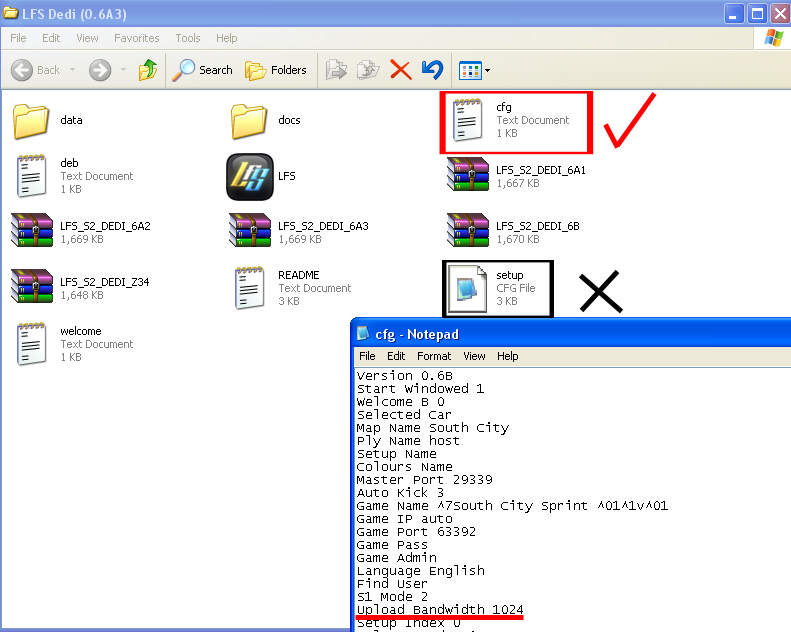Expand the Forward history dropdown arrow
The height and width of the screenshot is (632, 791).
coord(124,70)
